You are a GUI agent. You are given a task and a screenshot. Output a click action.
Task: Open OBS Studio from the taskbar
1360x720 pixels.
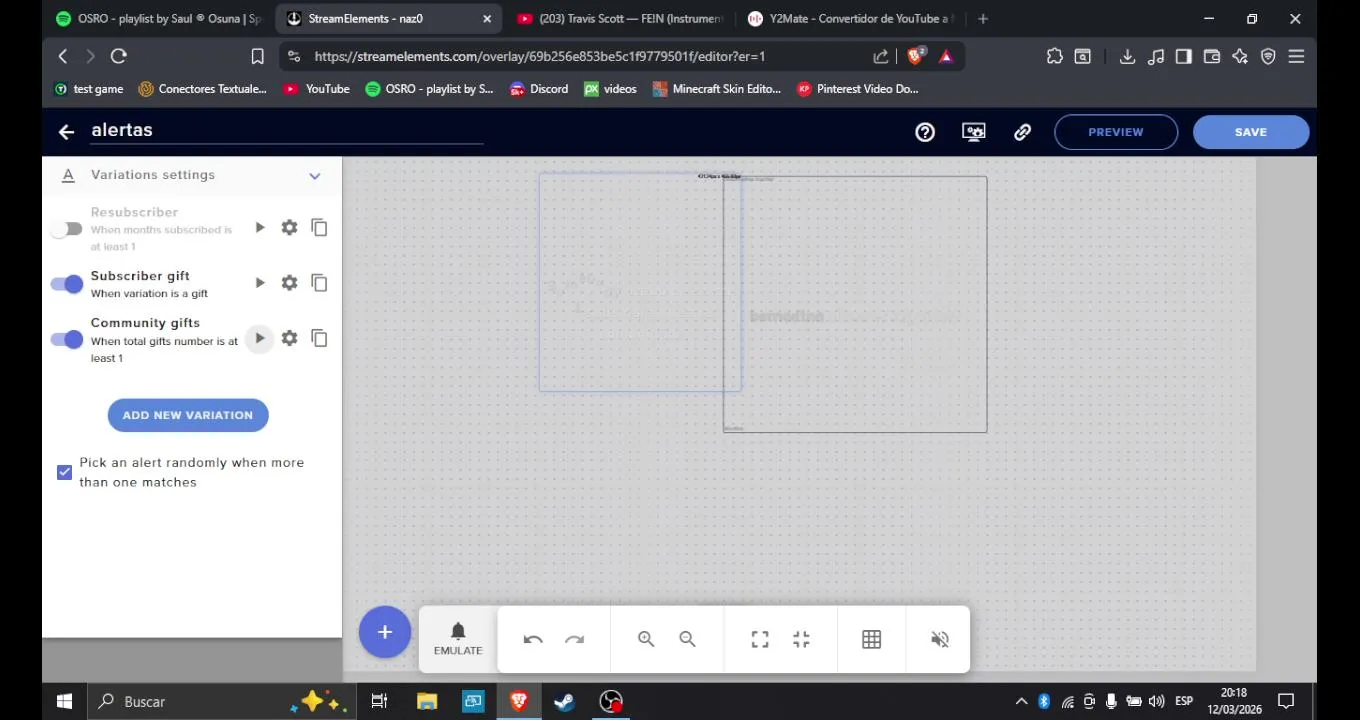[611, 701]
